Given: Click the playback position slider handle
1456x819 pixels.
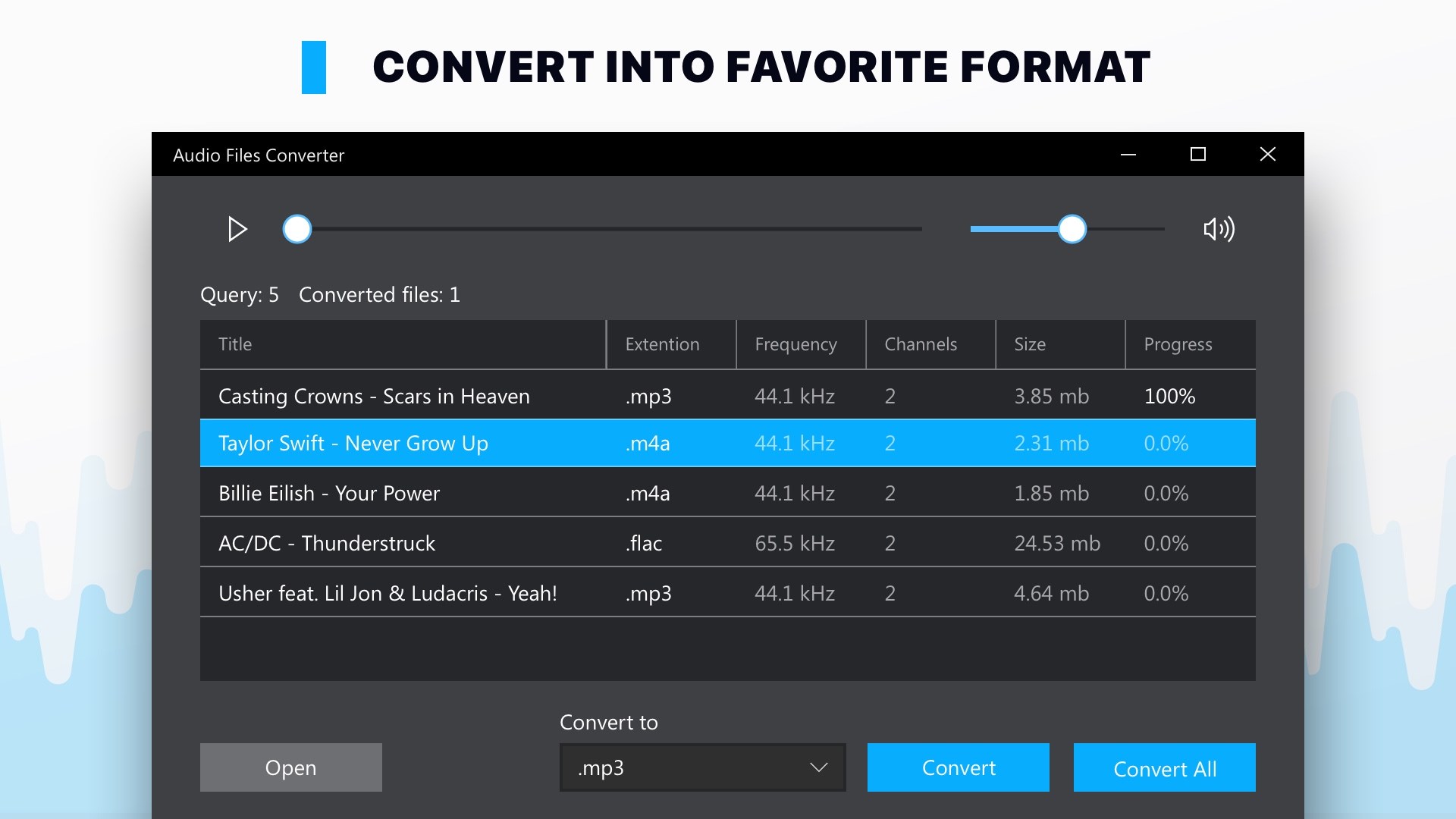Looking at the screenshot, I should pyautogui.click(x=297, y=229).
